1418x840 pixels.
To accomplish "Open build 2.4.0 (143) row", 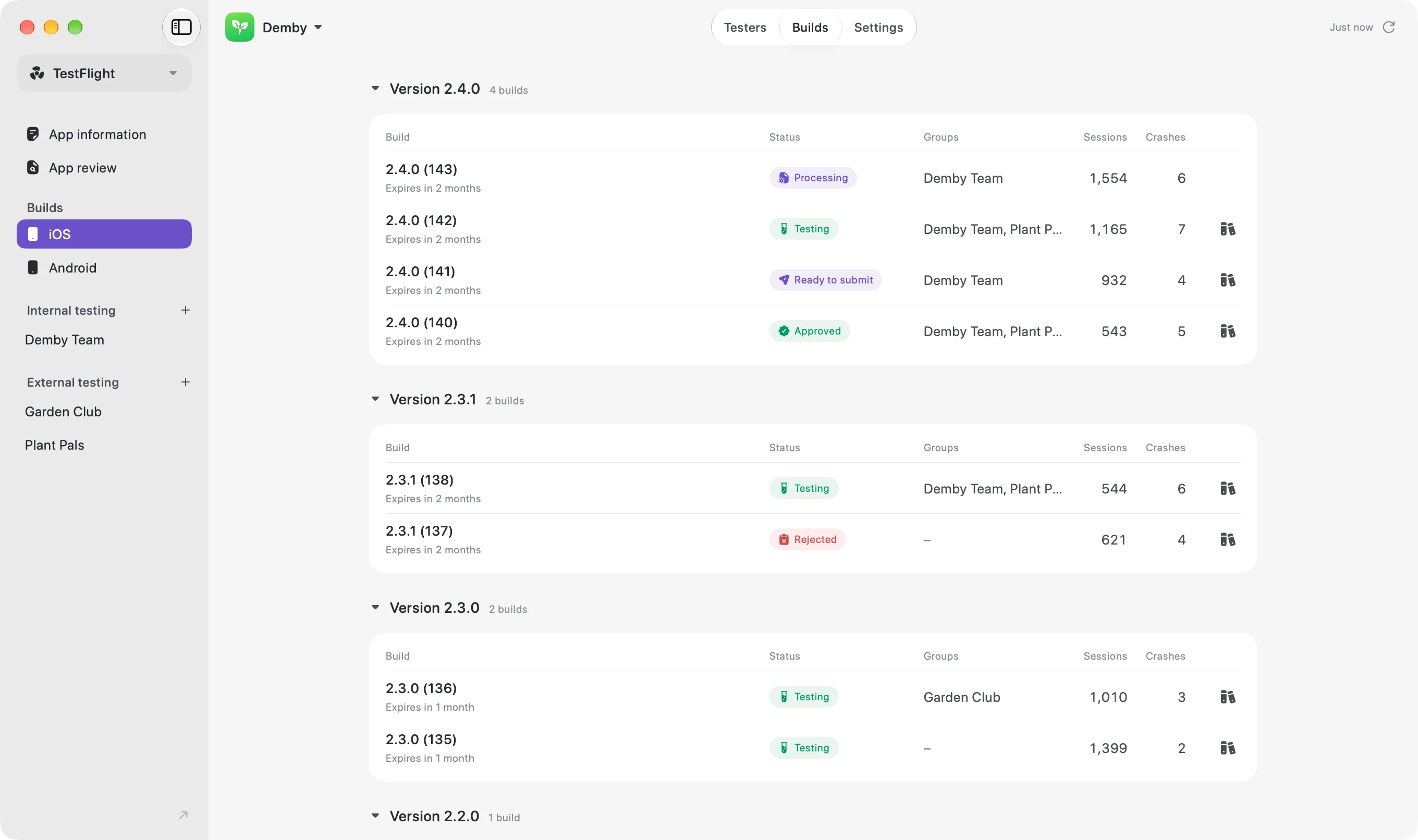I will point(813,178).
